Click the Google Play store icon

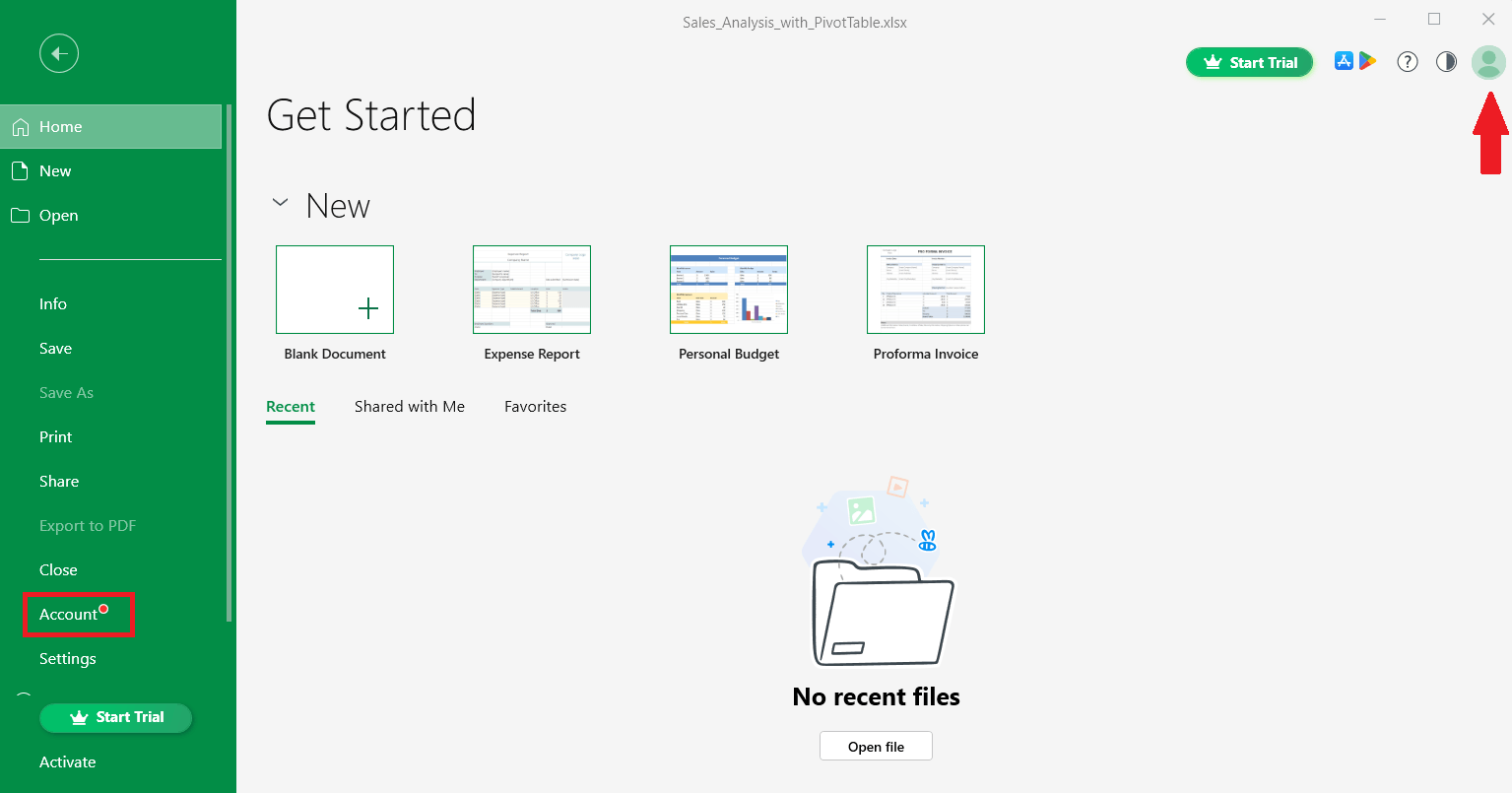tap(1367, 61)
